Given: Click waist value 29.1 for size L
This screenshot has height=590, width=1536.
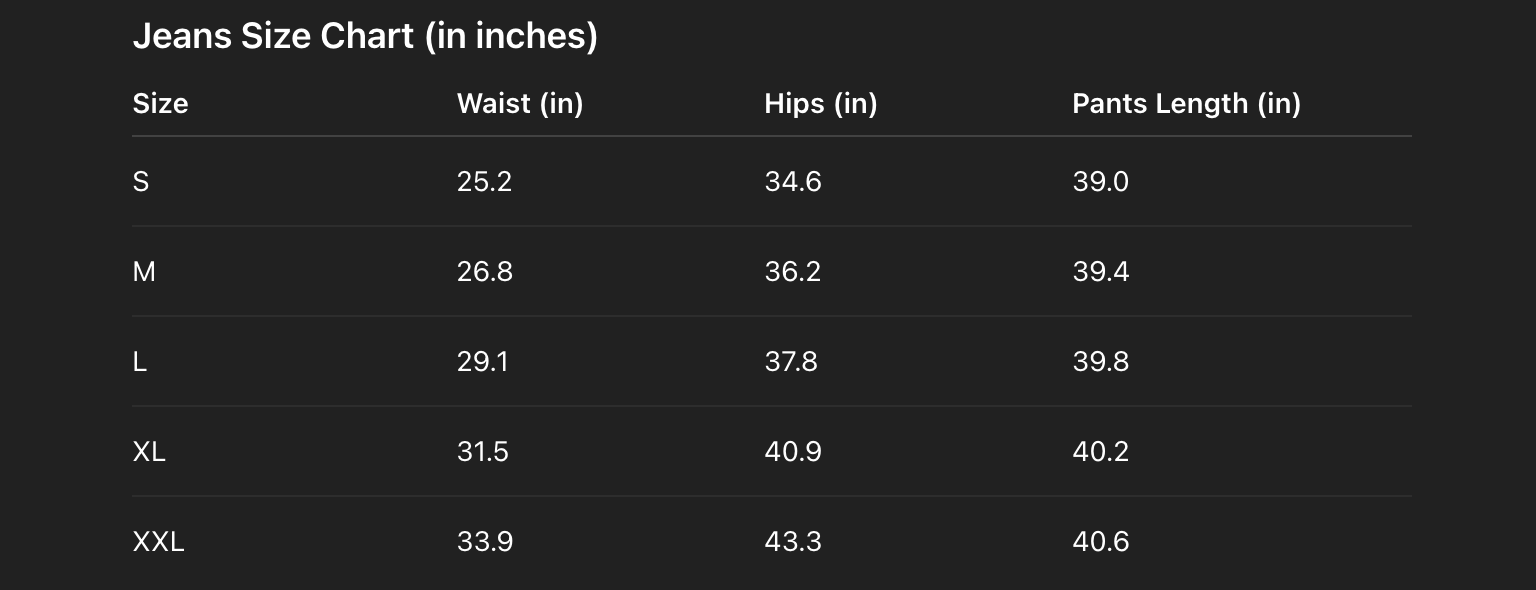Looking at the screenshot, I should (482, 362).
